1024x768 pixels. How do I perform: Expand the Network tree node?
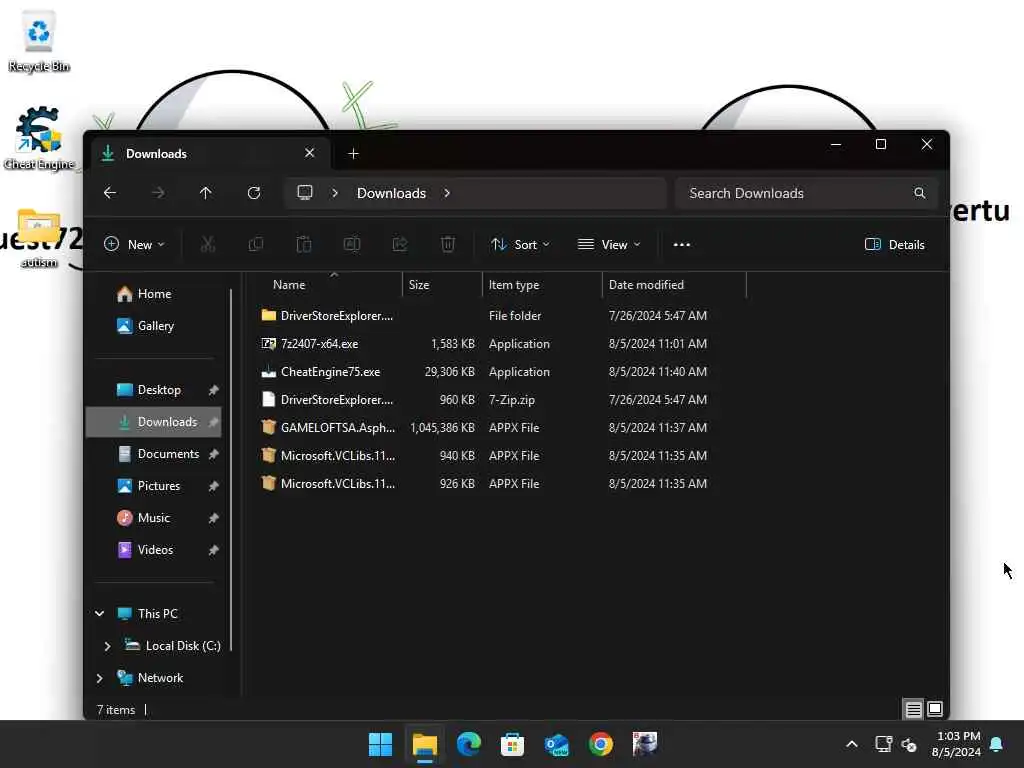99,678
